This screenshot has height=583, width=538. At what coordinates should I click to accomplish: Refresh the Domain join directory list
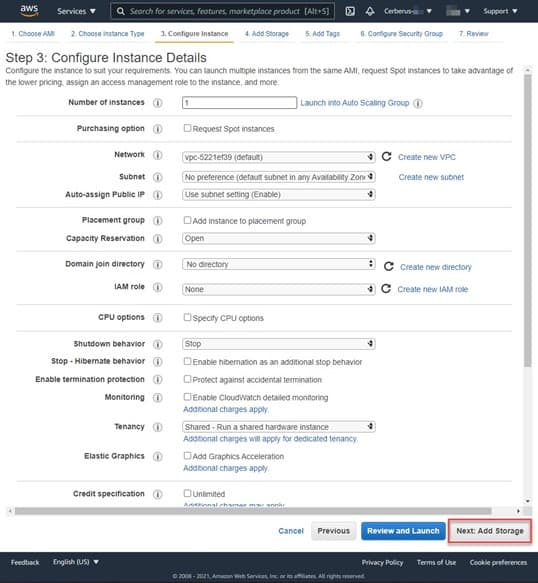[389, 266]
